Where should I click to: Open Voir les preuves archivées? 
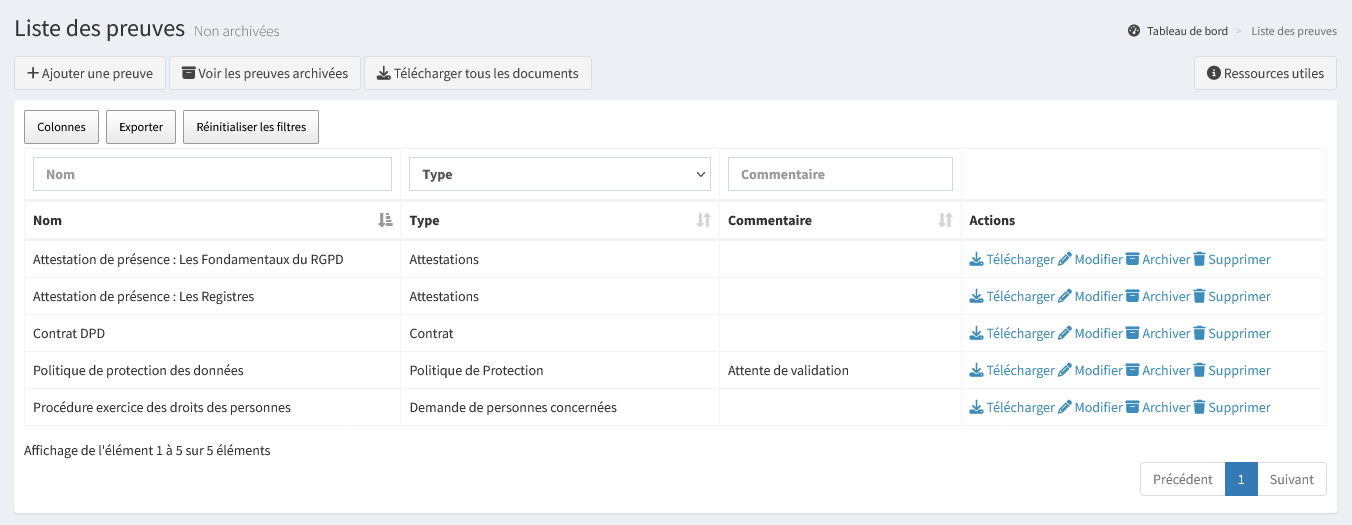click(265, 73)
